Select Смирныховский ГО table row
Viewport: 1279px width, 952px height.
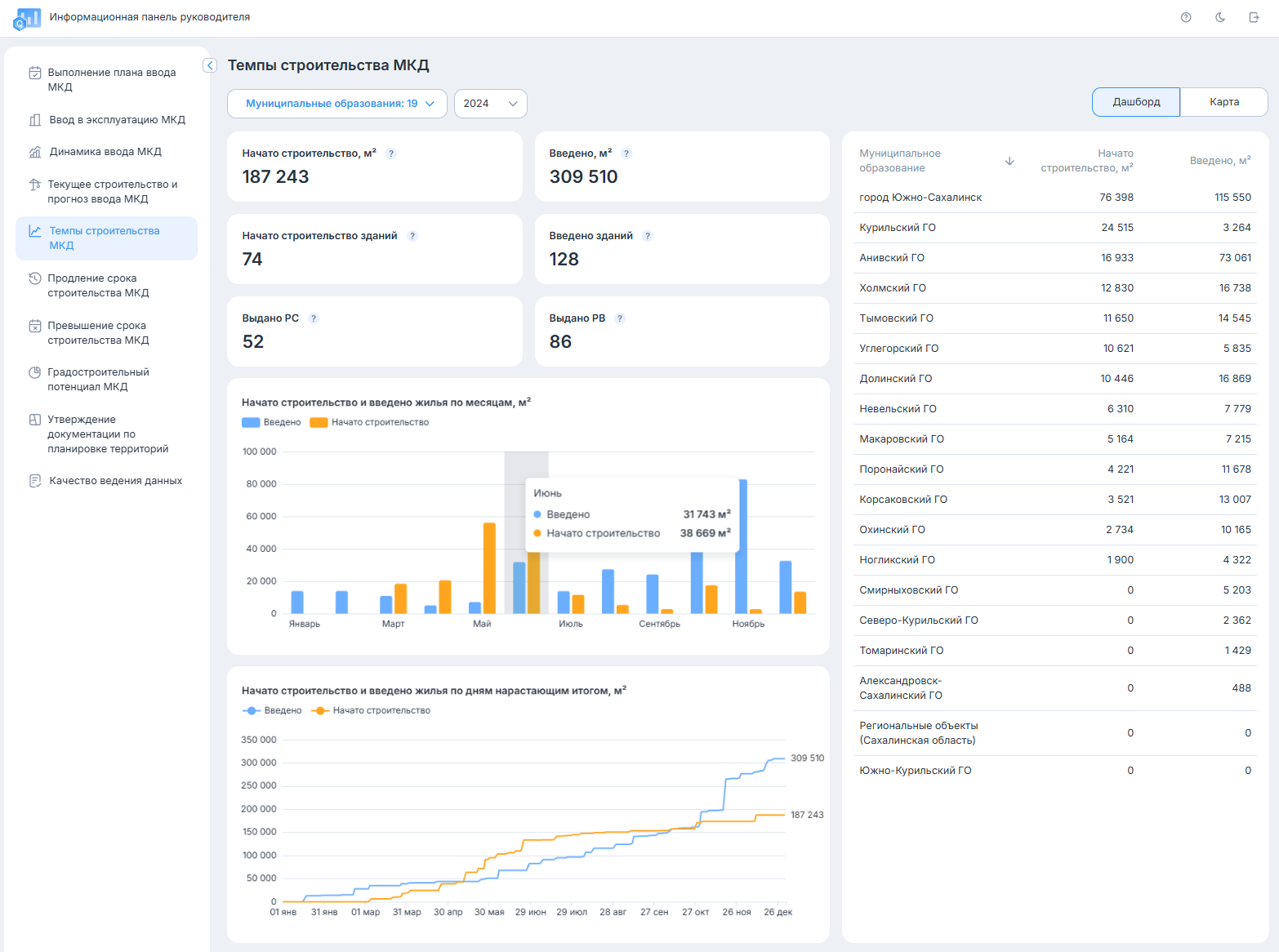coord(1055,590)
